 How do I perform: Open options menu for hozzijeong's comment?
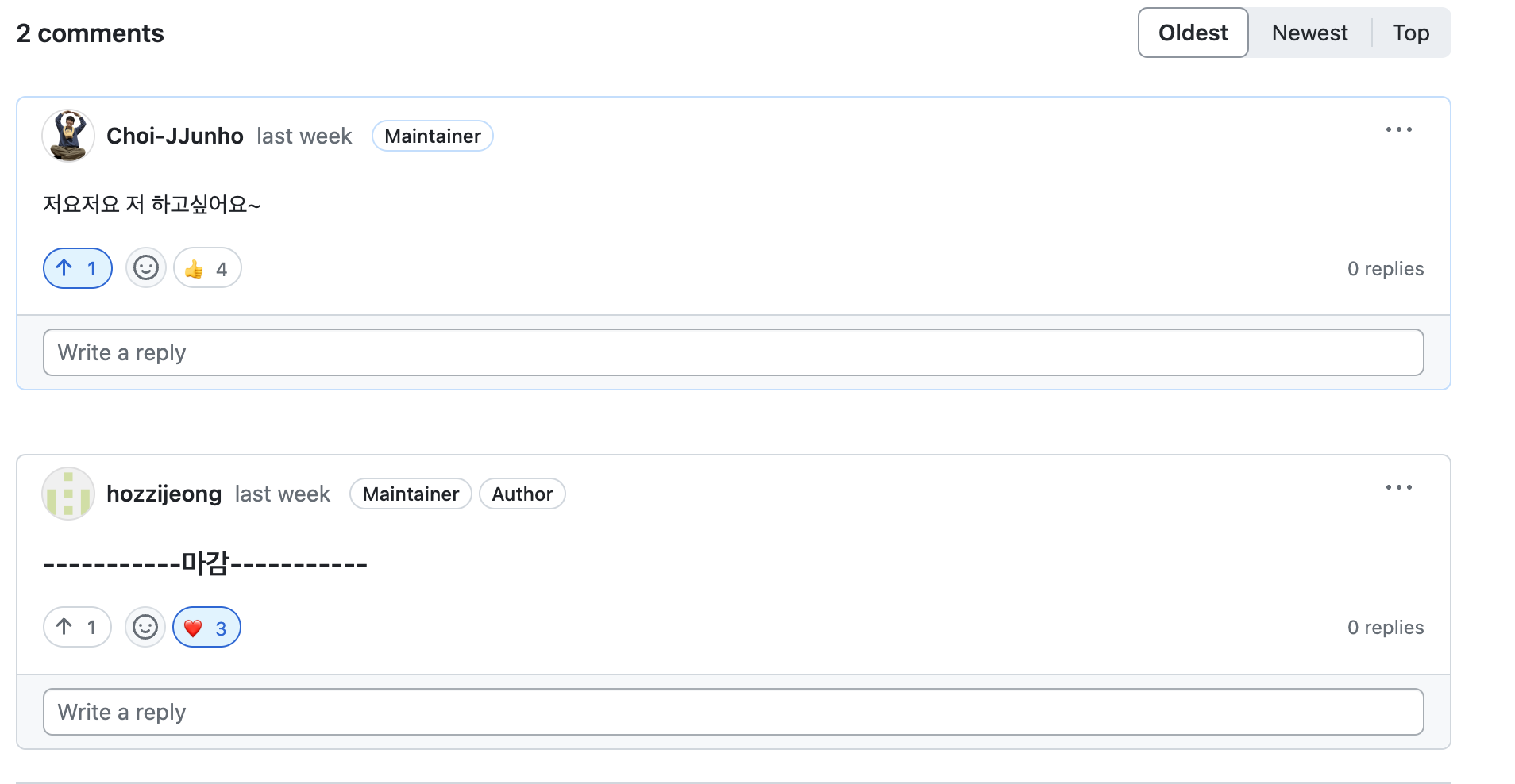[x=1398, y=487]
